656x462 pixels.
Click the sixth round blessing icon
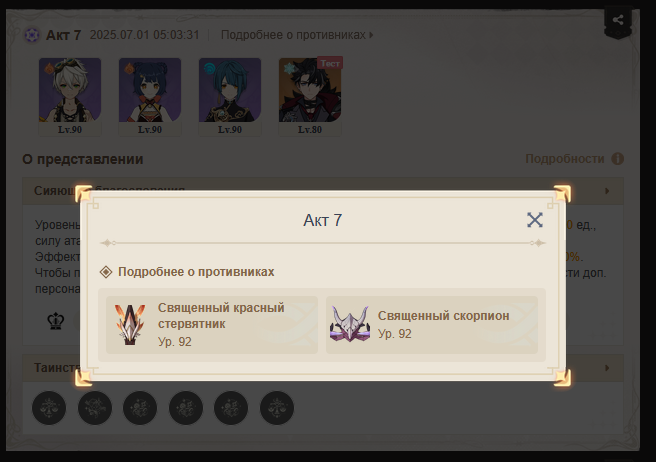point(277,408)
